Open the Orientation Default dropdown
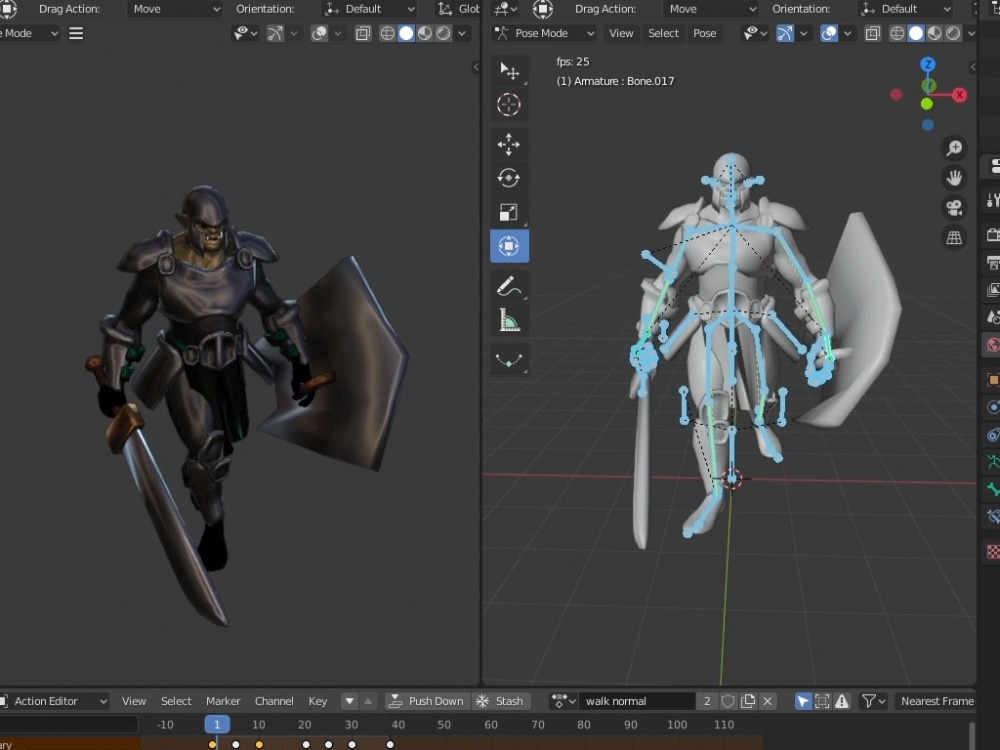Viewport: 1000px width, 750px height. coord(905,9)
